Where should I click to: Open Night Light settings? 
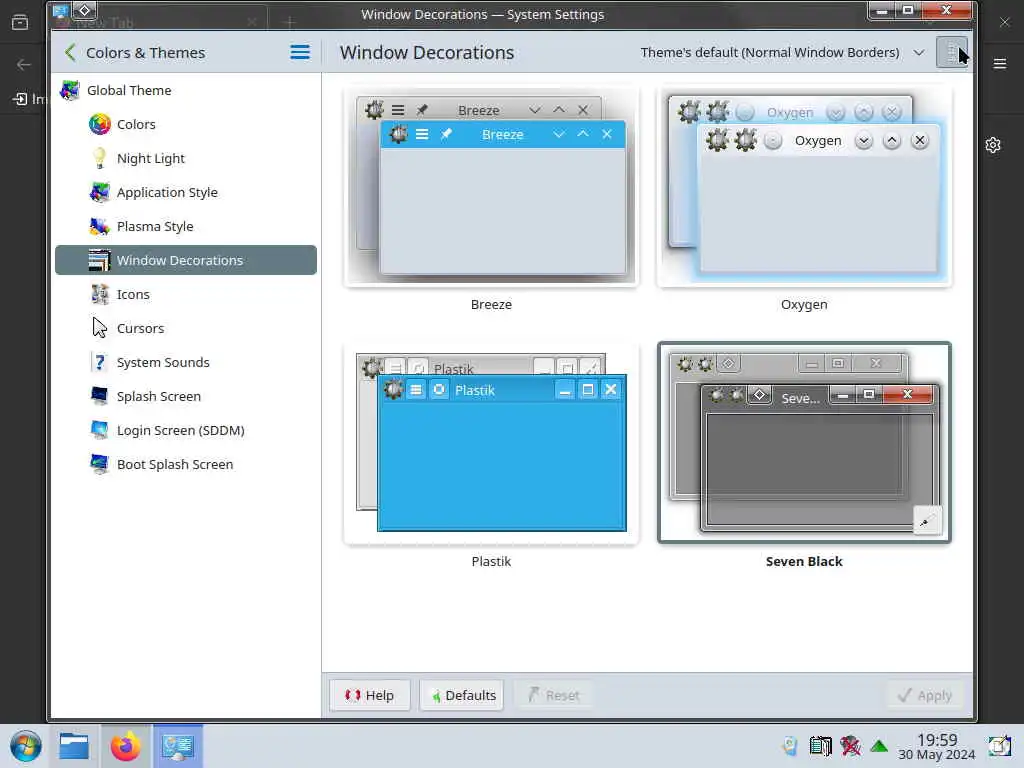tap(186, 158)
